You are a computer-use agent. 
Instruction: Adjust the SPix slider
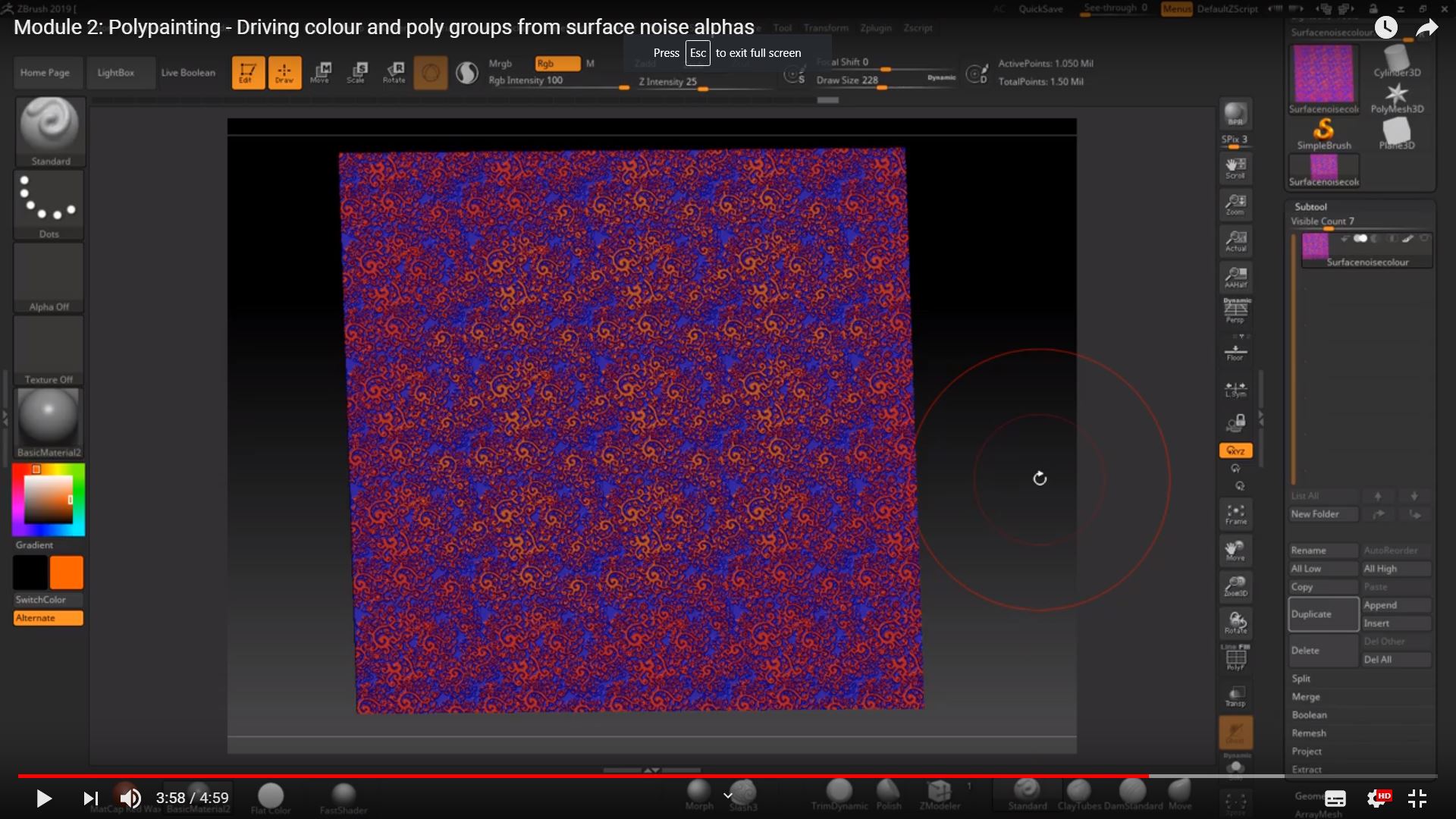1235,141
